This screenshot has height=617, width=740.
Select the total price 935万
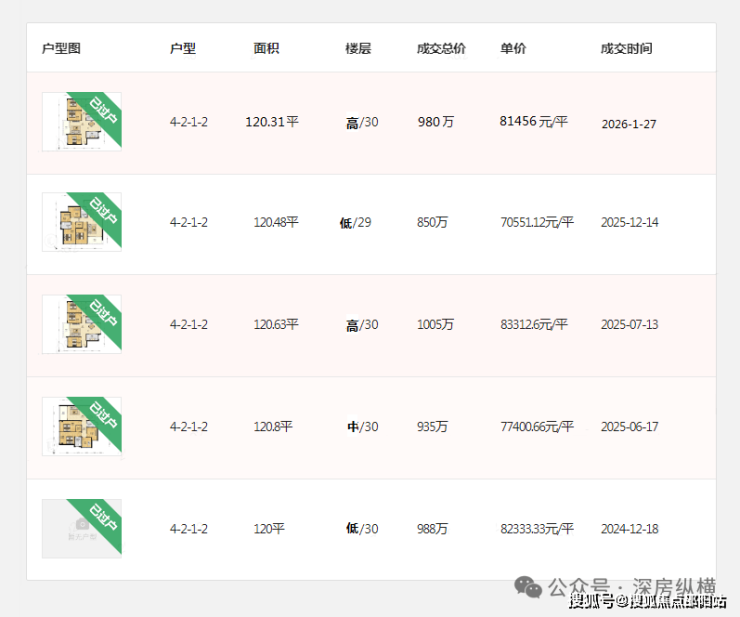click(432, 427)
